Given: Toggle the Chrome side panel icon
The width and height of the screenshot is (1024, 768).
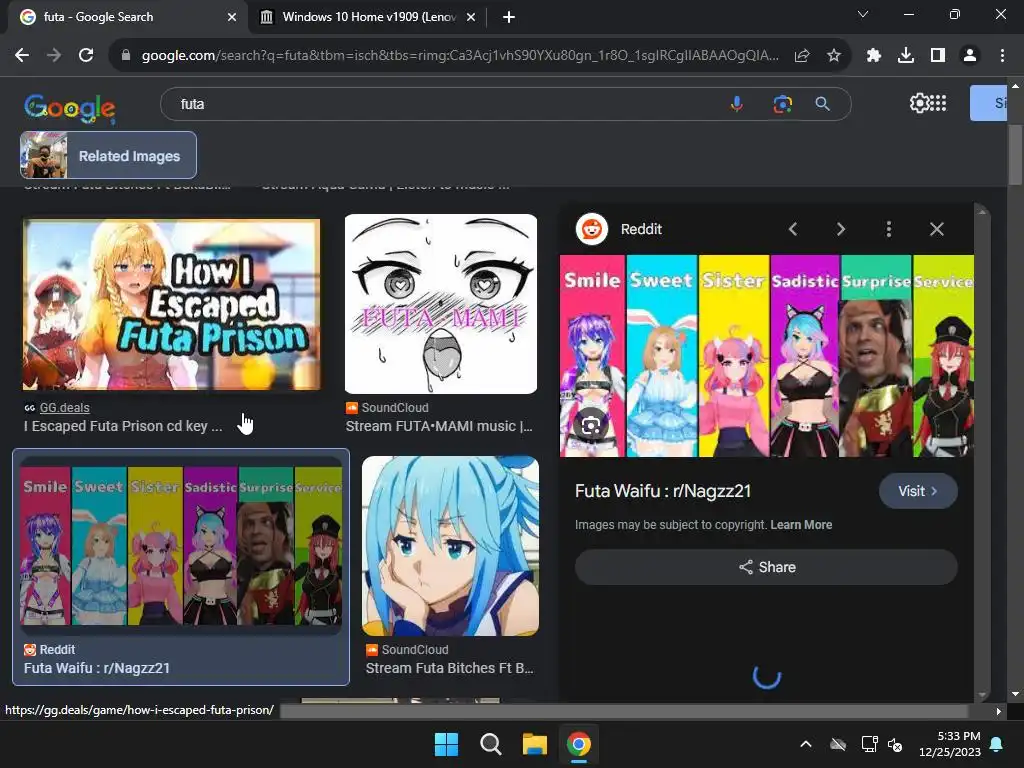Looking at the screenshot, I should pos(938,56).
